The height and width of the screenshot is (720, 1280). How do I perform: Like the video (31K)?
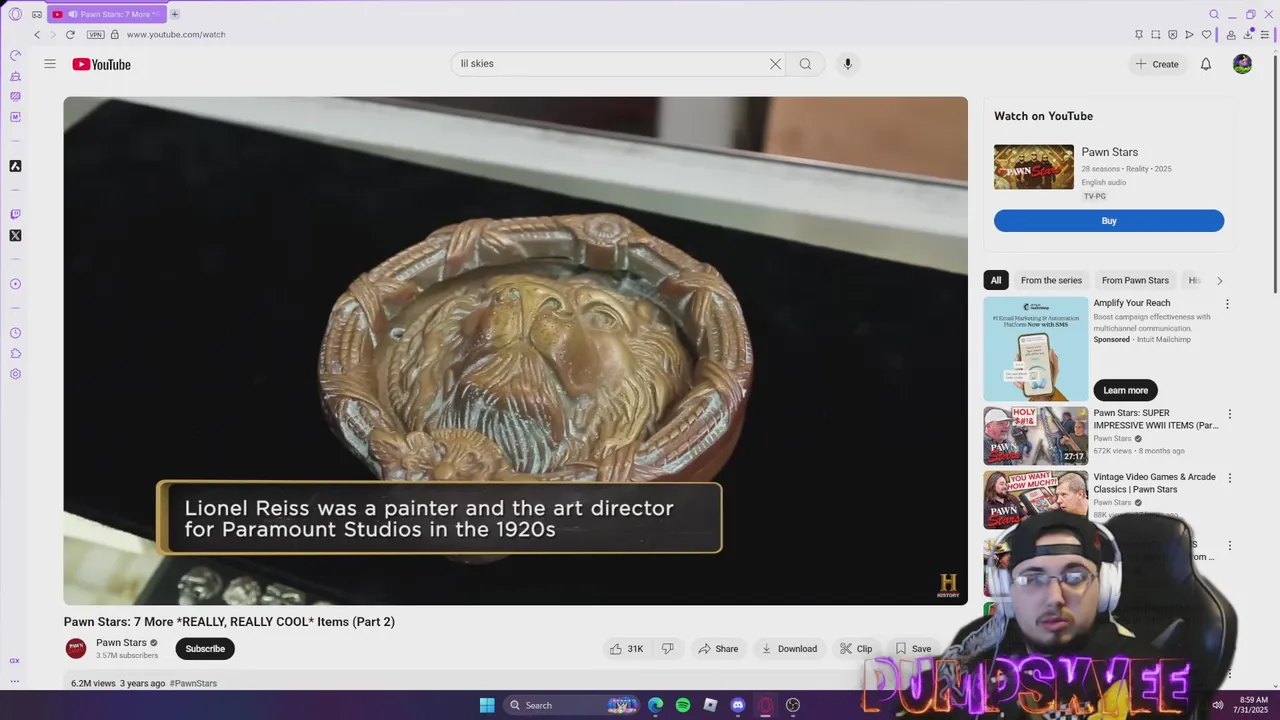[626, 649]
